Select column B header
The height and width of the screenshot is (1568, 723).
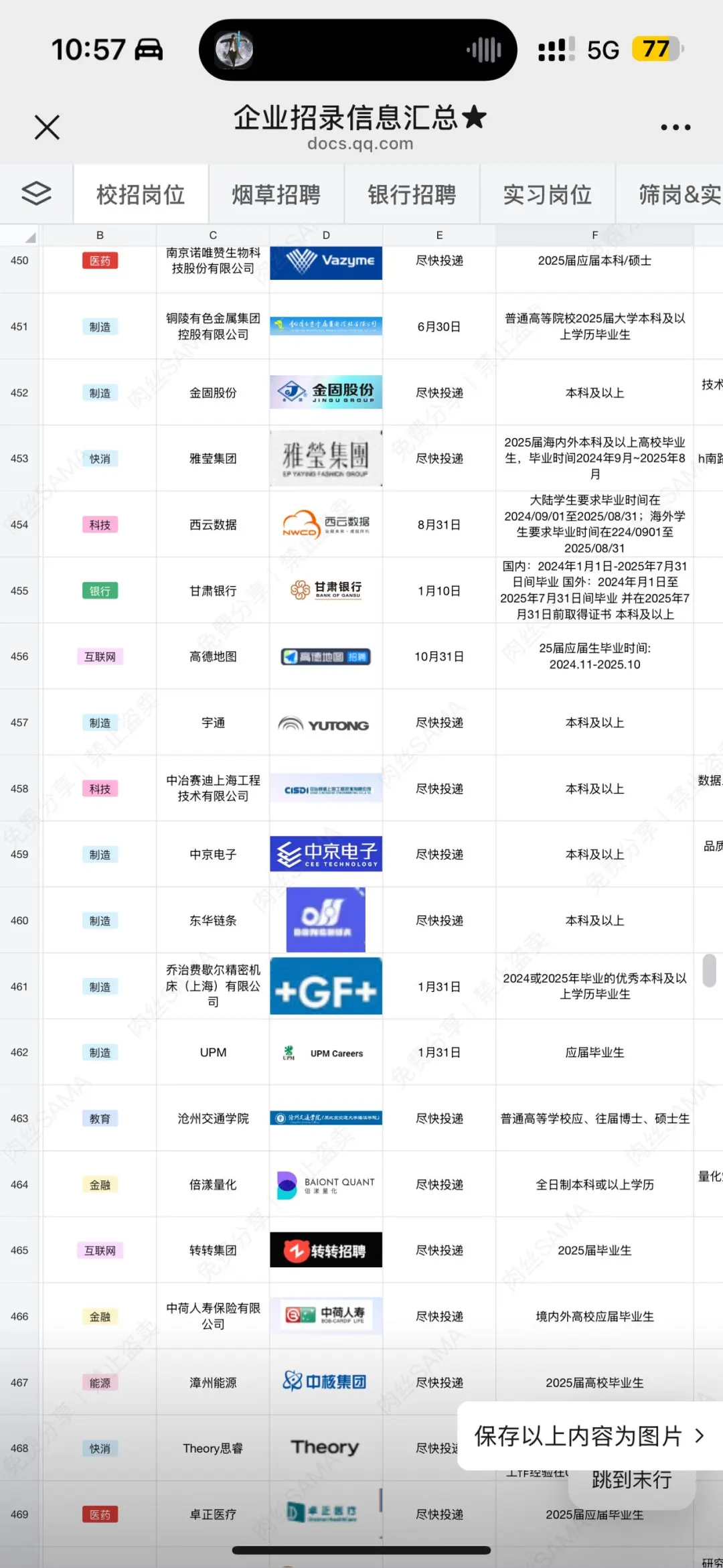(100, 235)
